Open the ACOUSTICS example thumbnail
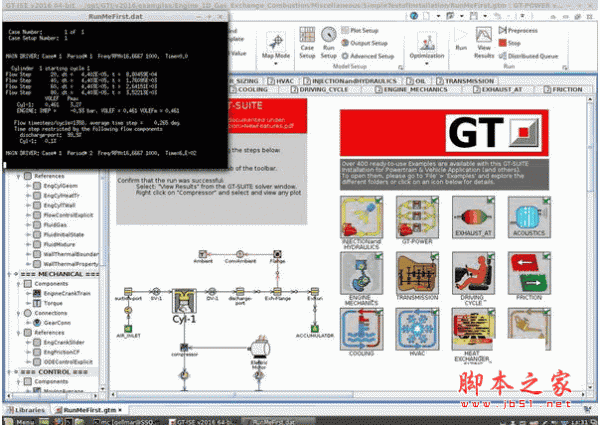Screen dimensions: 600x425 tap(529, 217)
